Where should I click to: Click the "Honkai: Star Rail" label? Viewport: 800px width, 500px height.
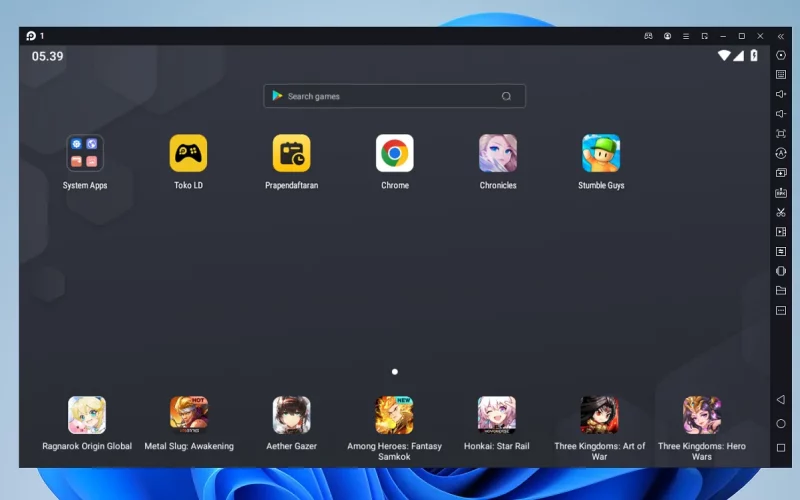coord(496,446)
